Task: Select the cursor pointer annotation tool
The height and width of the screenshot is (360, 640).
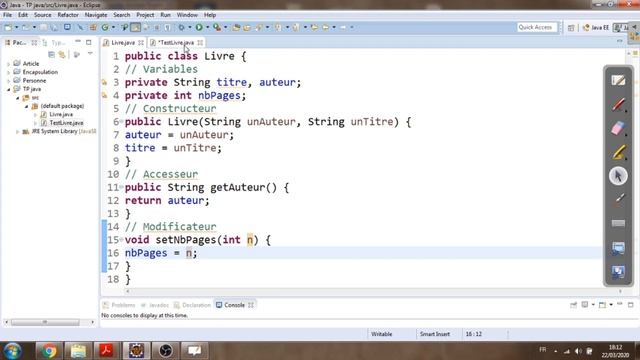Action: click(618, 176)
